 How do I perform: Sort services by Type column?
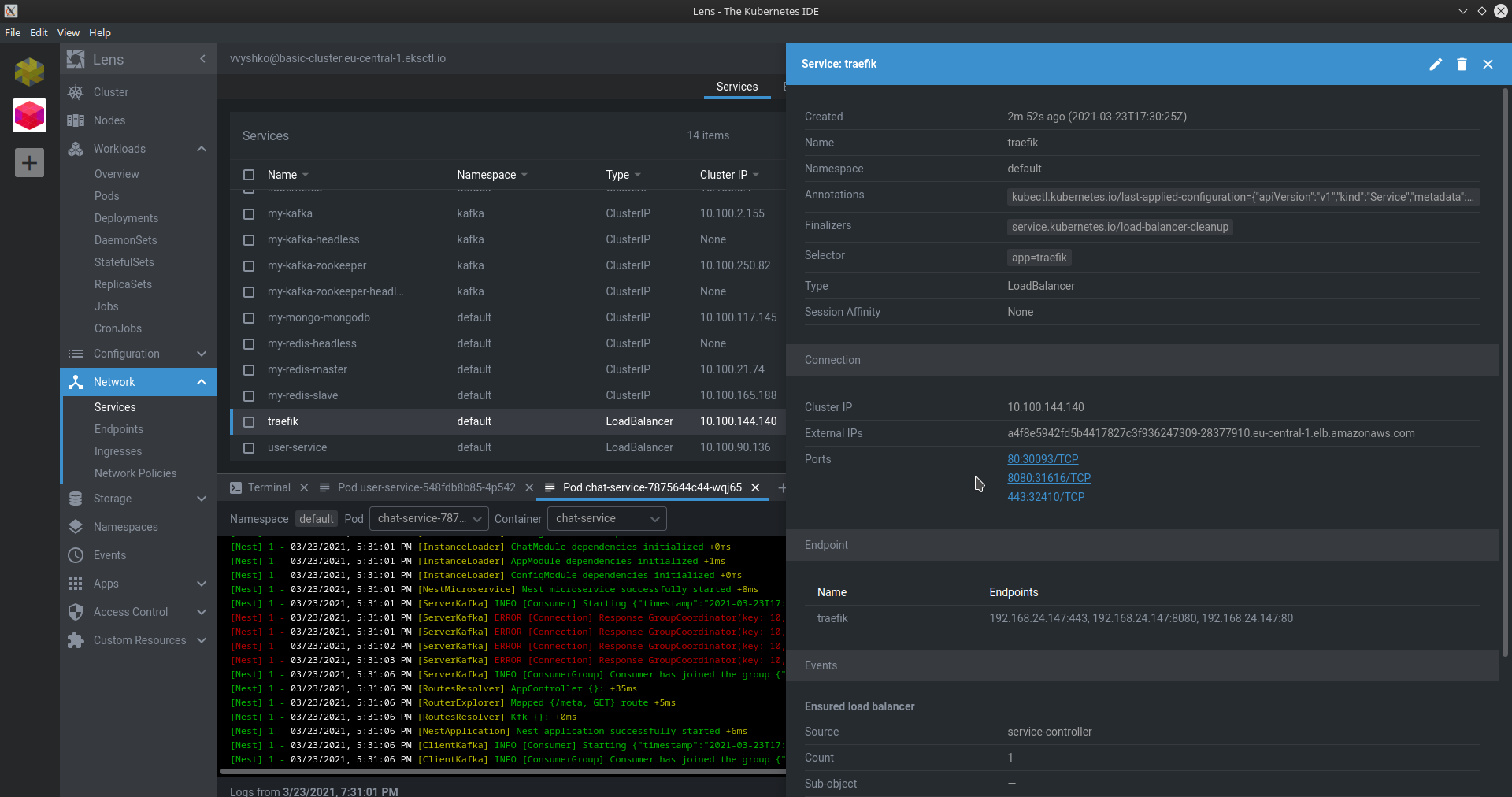(624, 175)
